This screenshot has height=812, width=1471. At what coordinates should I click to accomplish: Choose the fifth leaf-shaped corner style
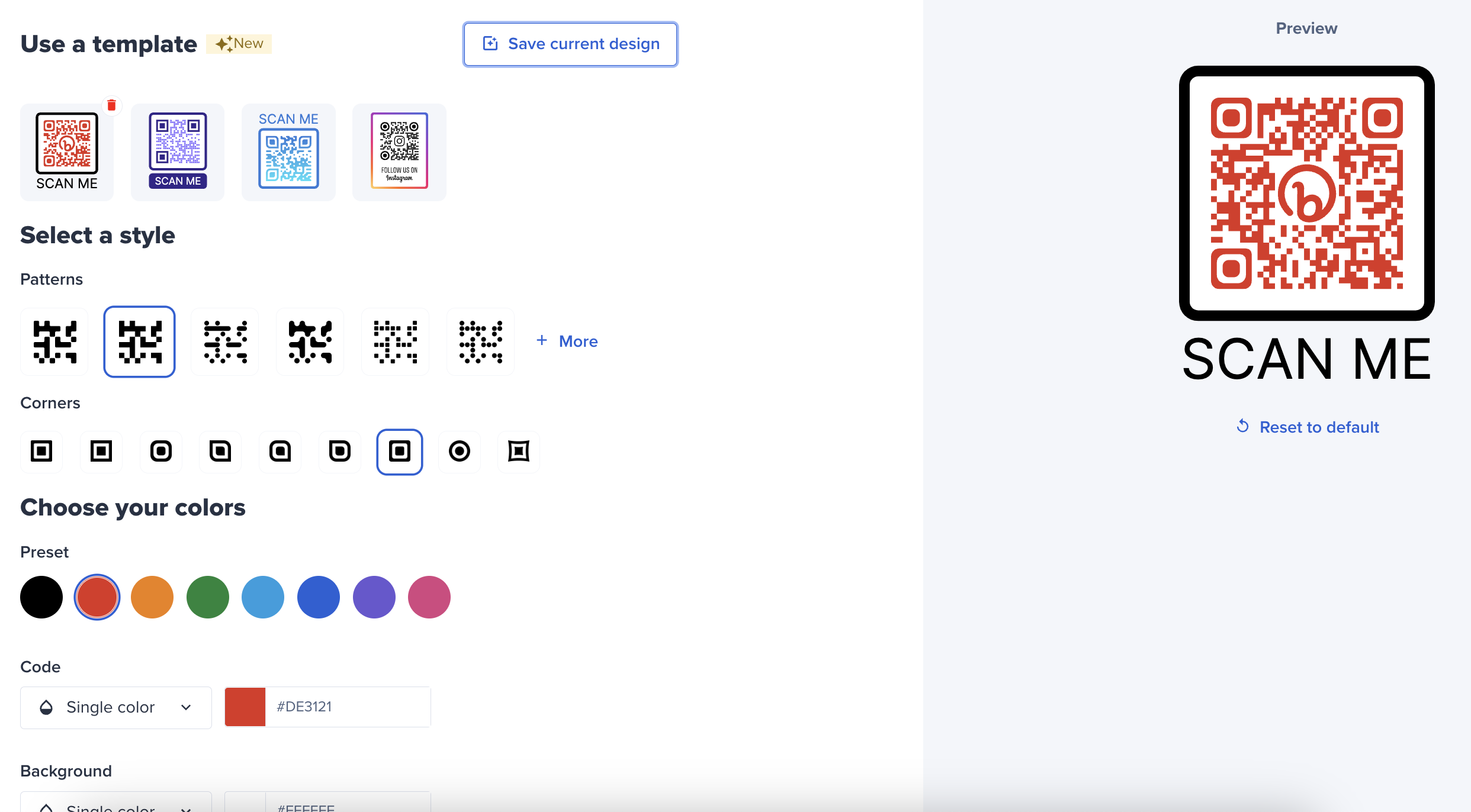(280, 452)
